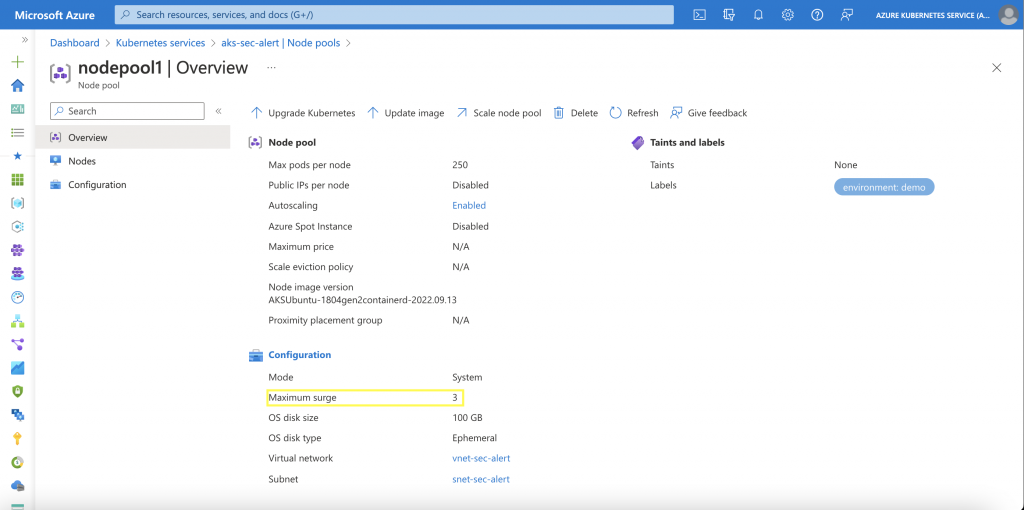The image size is (1024, 510).
Task: Click the Maximum surge value 3
Action: coord(455,398)
